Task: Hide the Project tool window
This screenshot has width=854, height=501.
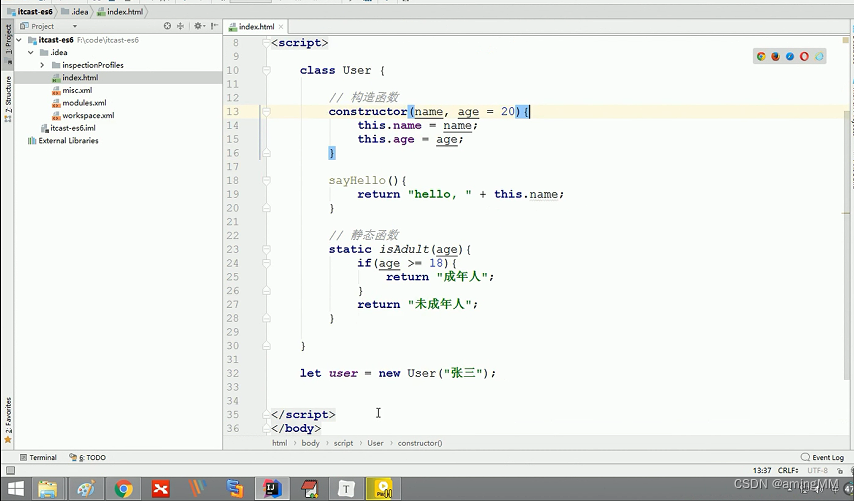Action: (x=215, y=26)
